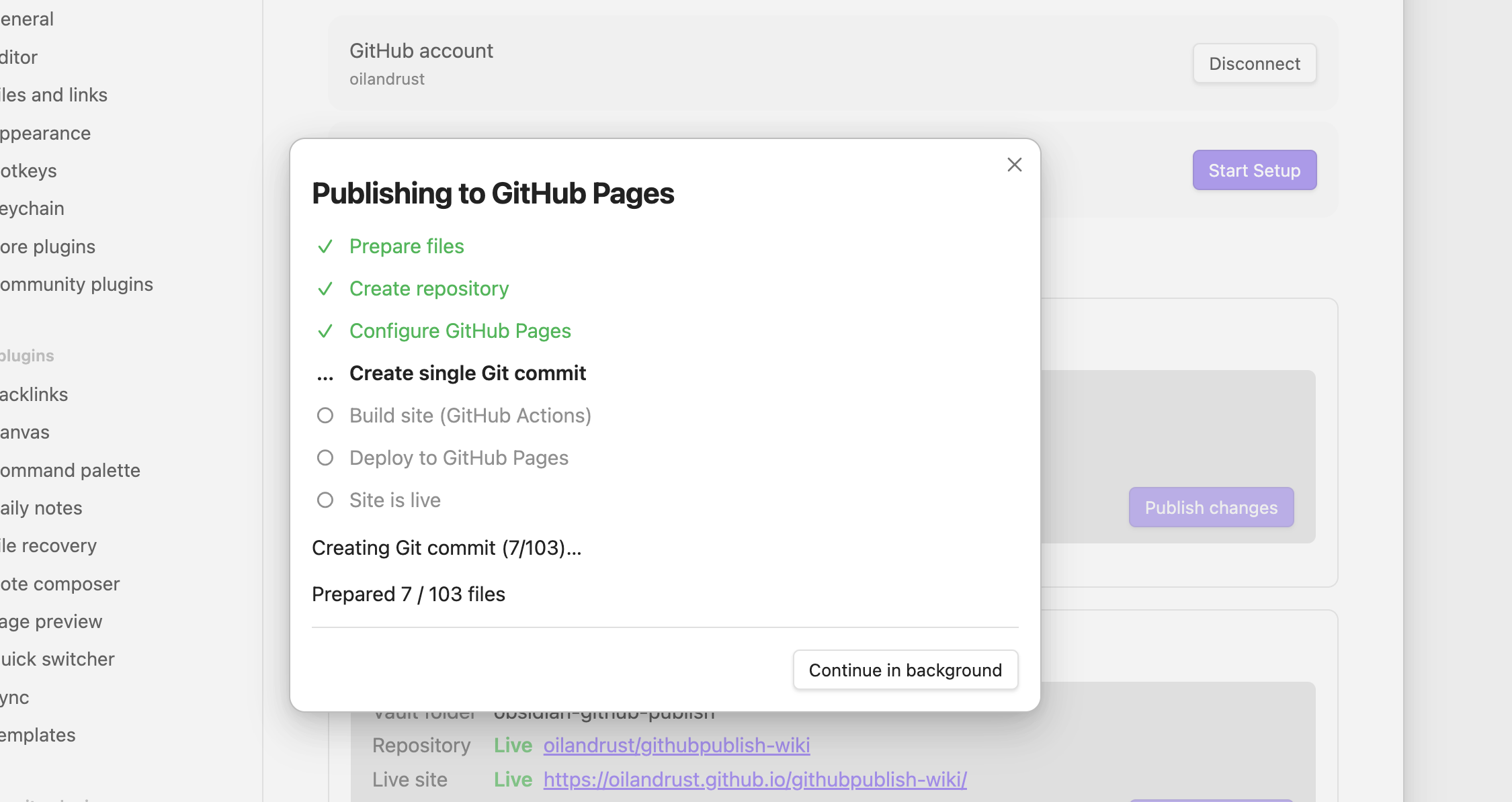Open General settings tab
Image resolution: width=1512 pixels, height=802 pixels.
click(26, 19)
